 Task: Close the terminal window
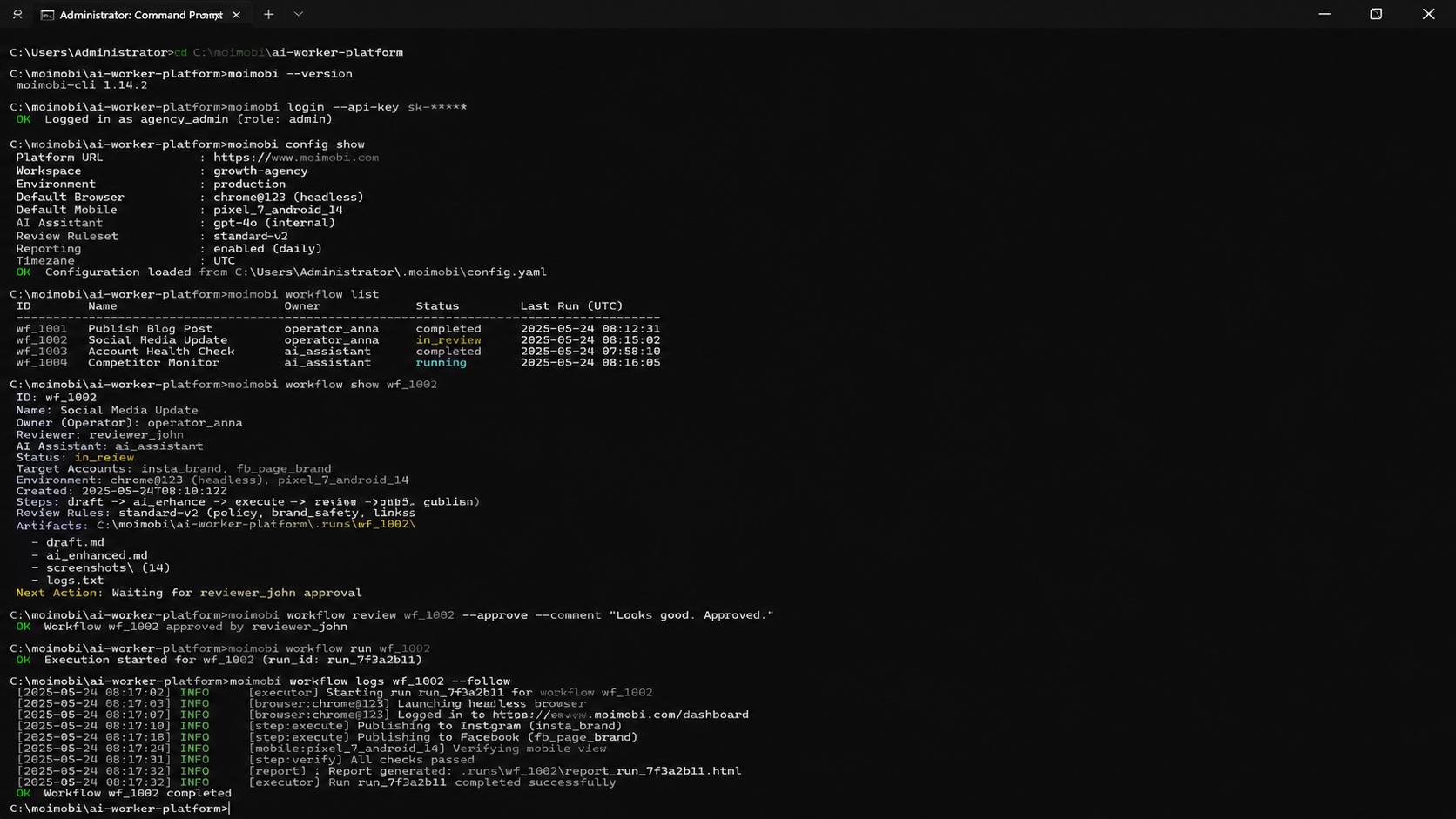(x=1428, y=14)
